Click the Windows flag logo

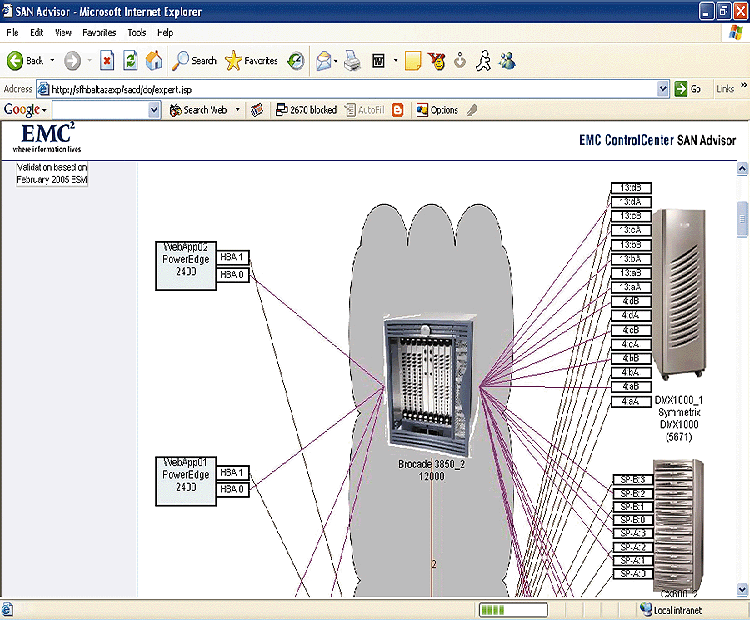737,33
